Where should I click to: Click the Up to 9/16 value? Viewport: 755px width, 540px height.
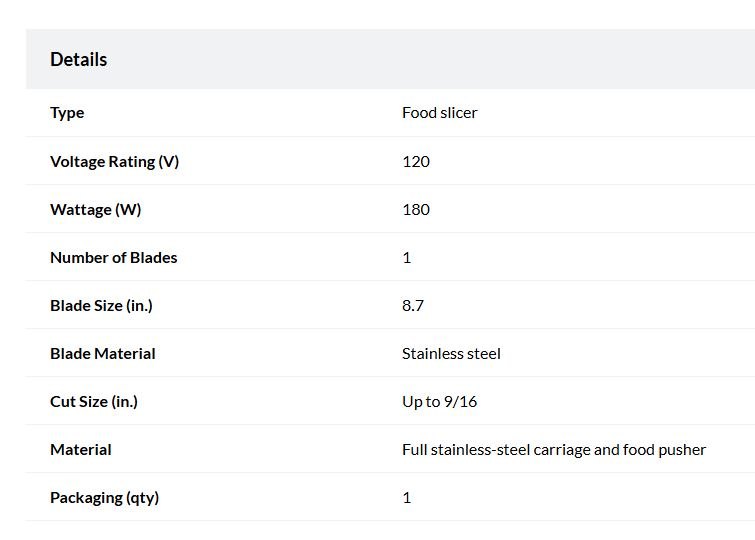pos(440,402)
